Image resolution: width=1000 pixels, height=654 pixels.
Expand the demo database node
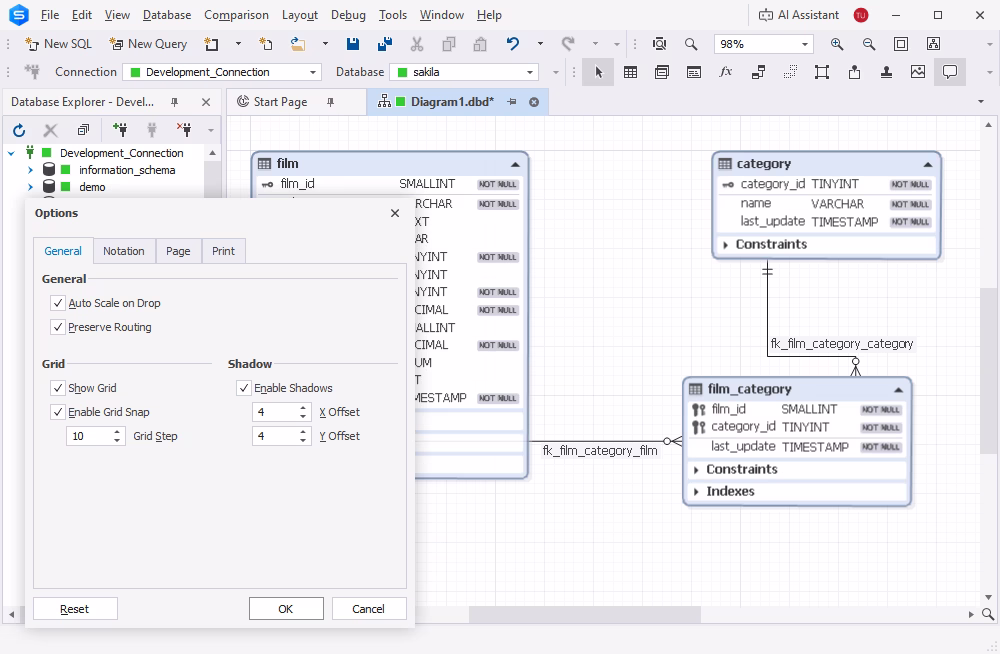pos(30,187)
